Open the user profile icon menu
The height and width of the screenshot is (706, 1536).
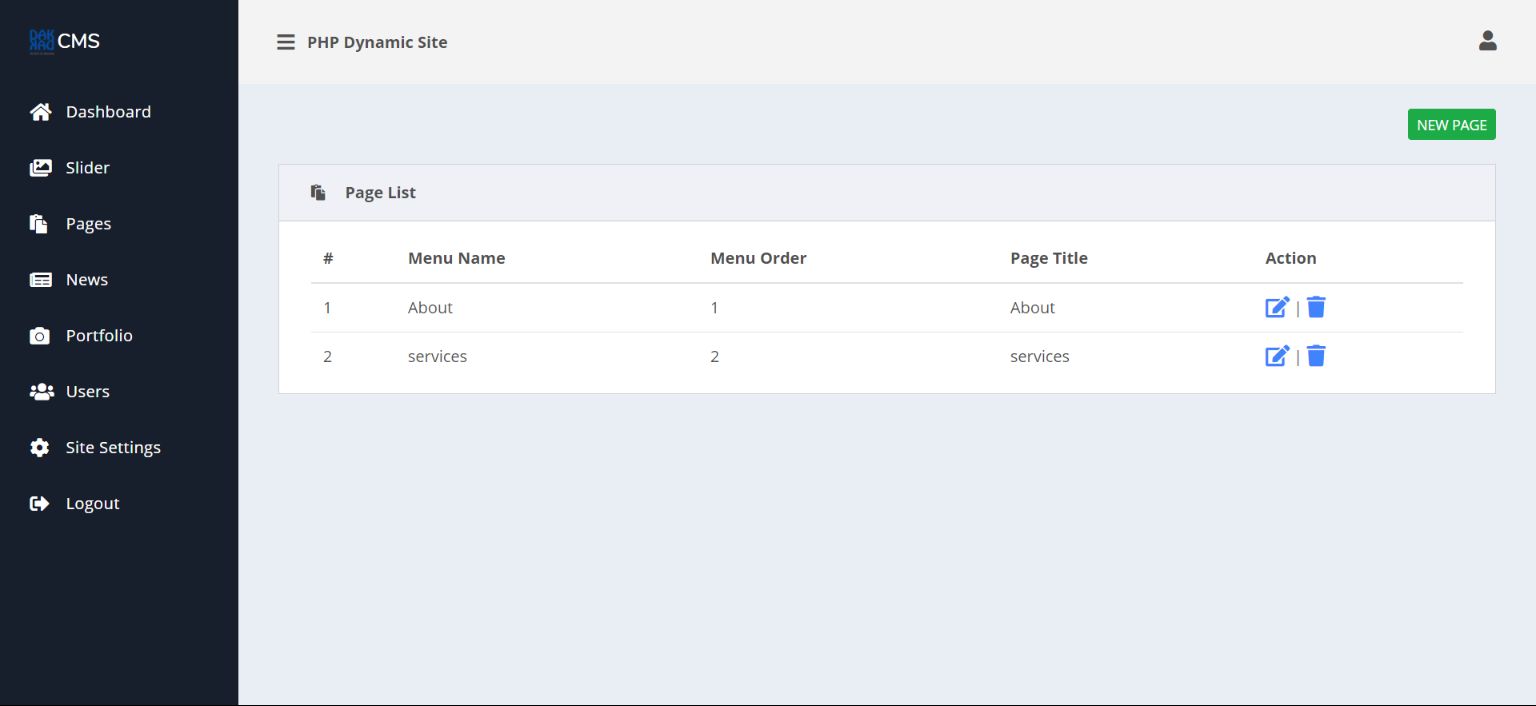[x=1487, y=41]
